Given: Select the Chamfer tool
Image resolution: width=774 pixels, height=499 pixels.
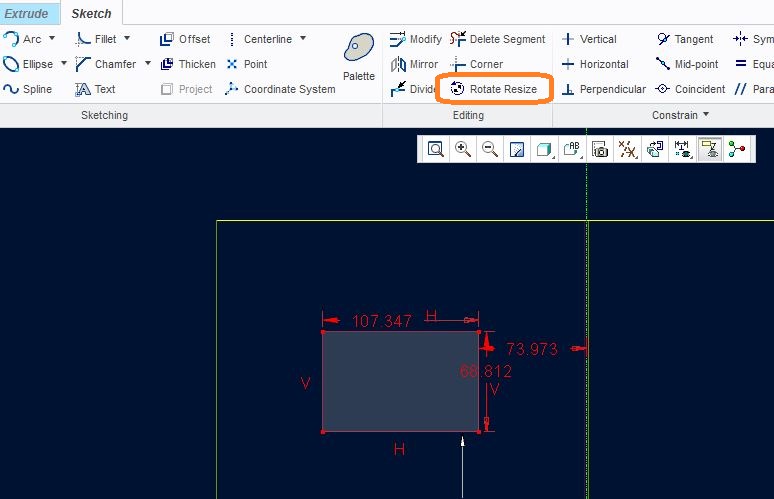Looking at the screenshot, I should click(x=106, y=64).
